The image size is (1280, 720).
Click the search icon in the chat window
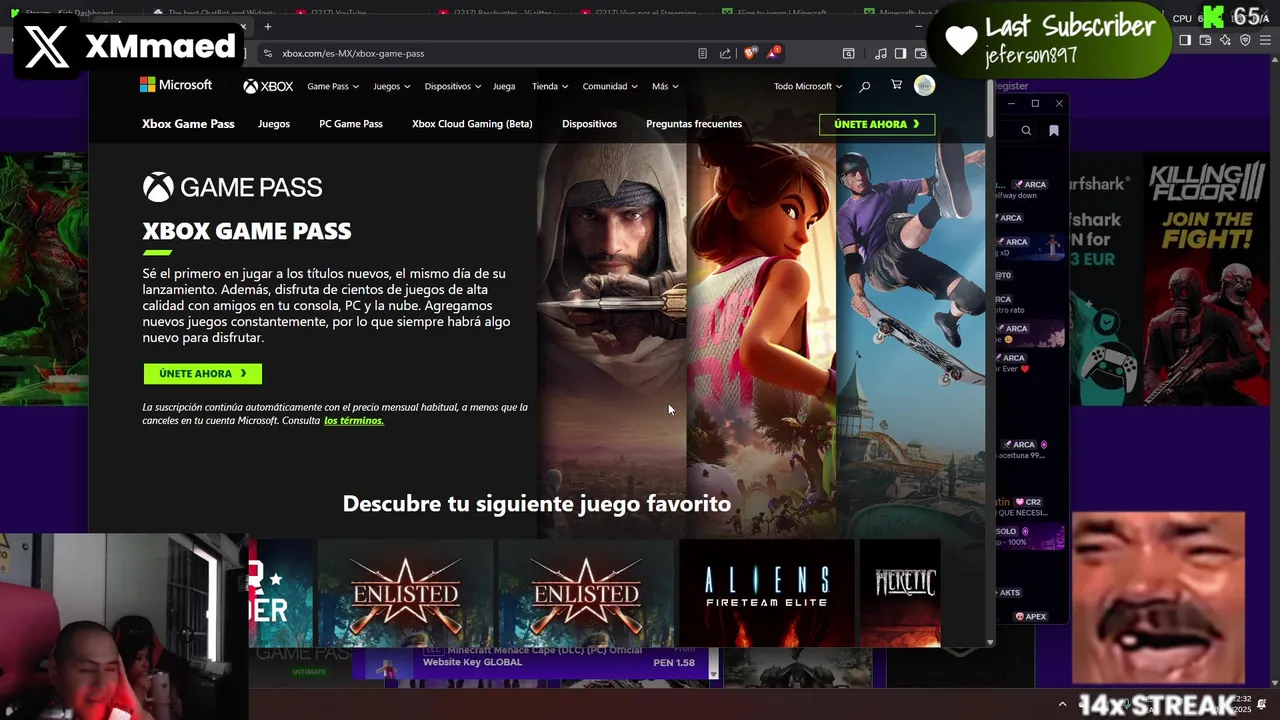[1026, 131]
